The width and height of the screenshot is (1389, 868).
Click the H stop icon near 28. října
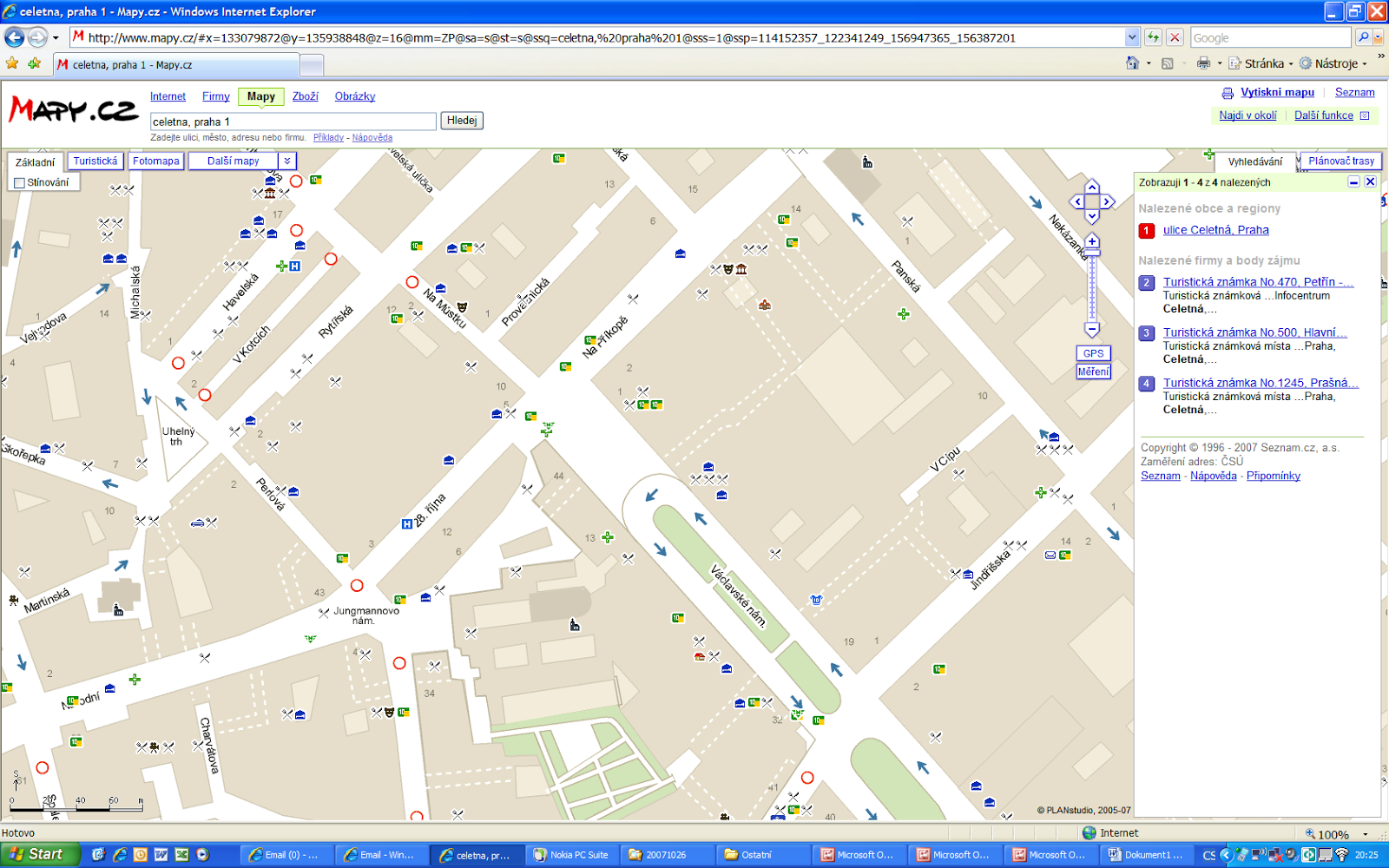tap(406, 524)
